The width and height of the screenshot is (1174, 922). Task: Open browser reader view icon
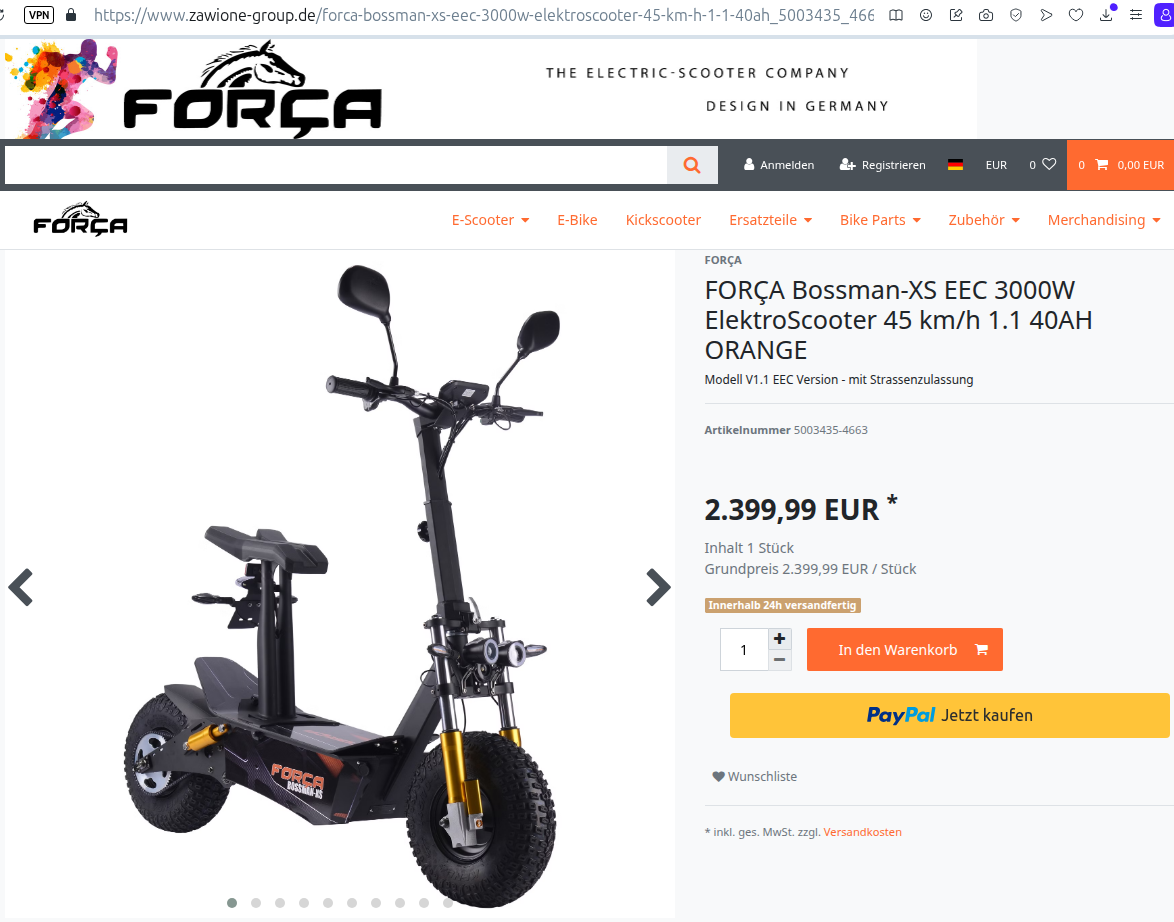click(x=895, y=15)
